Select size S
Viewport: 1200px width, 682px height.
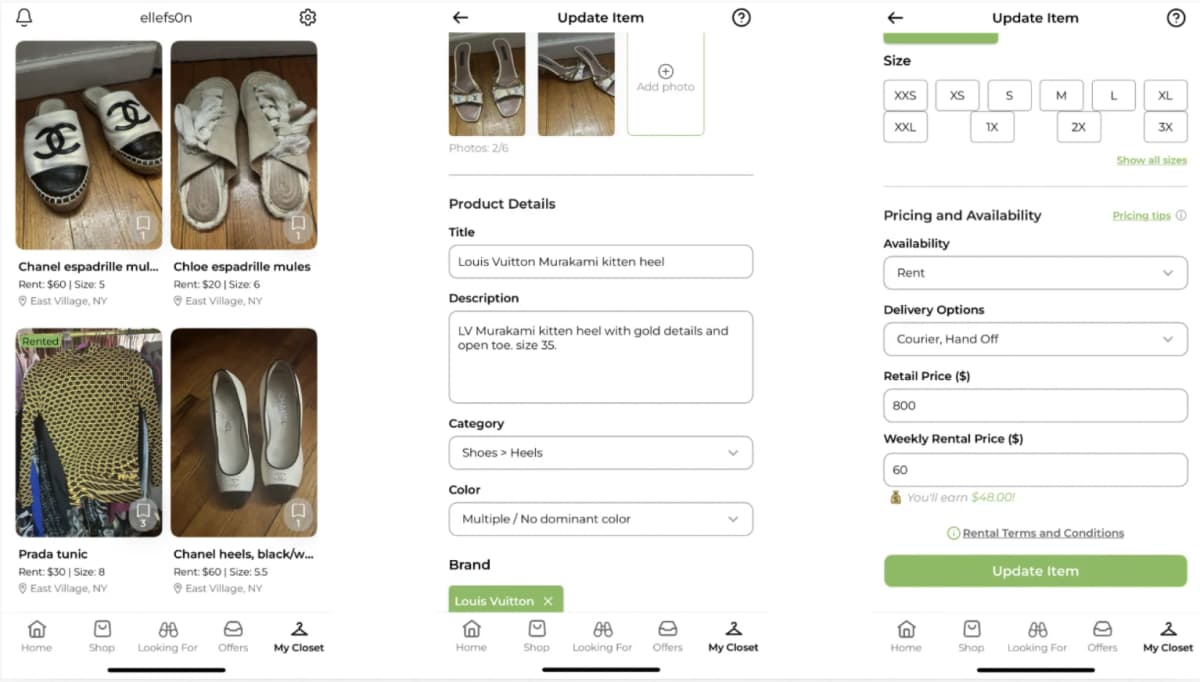tap(1009, 95)
